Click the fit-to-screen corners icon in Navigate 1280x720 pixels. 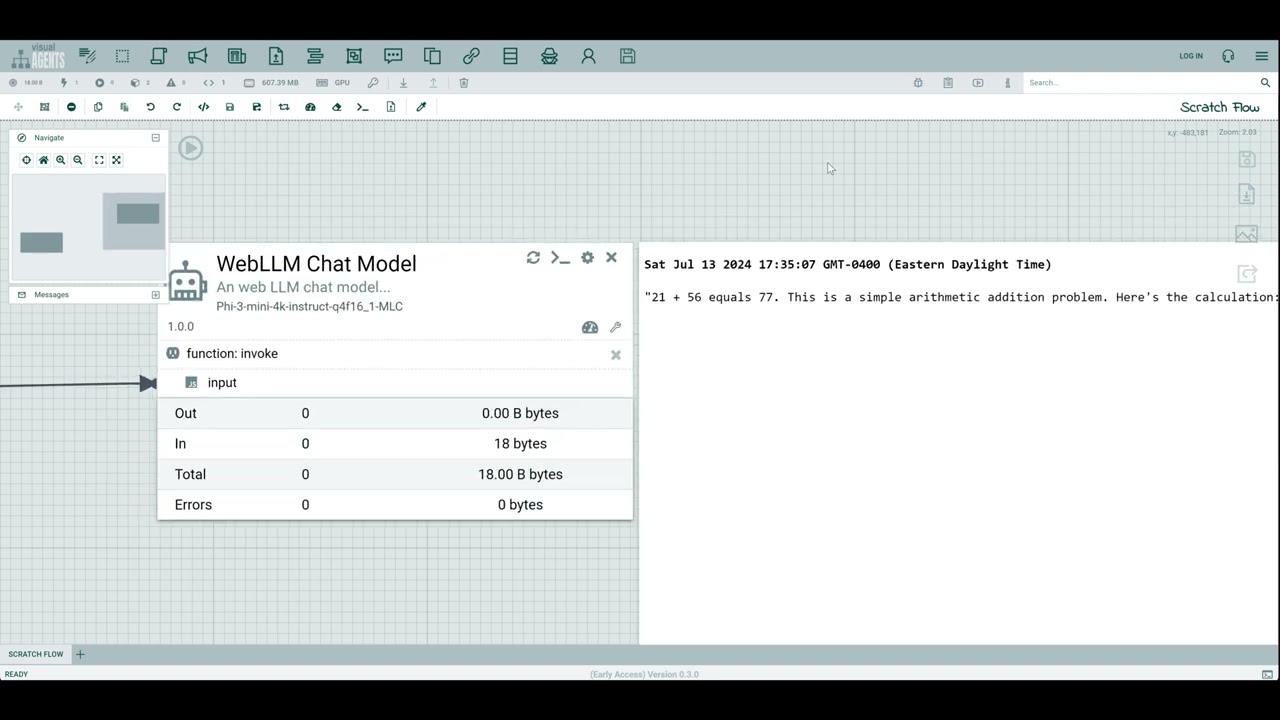99,160
